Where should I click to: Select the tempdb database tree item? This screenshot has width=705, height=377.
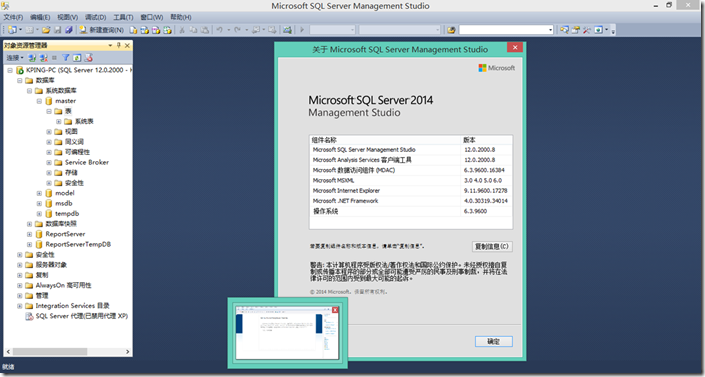tap(62, 214)
